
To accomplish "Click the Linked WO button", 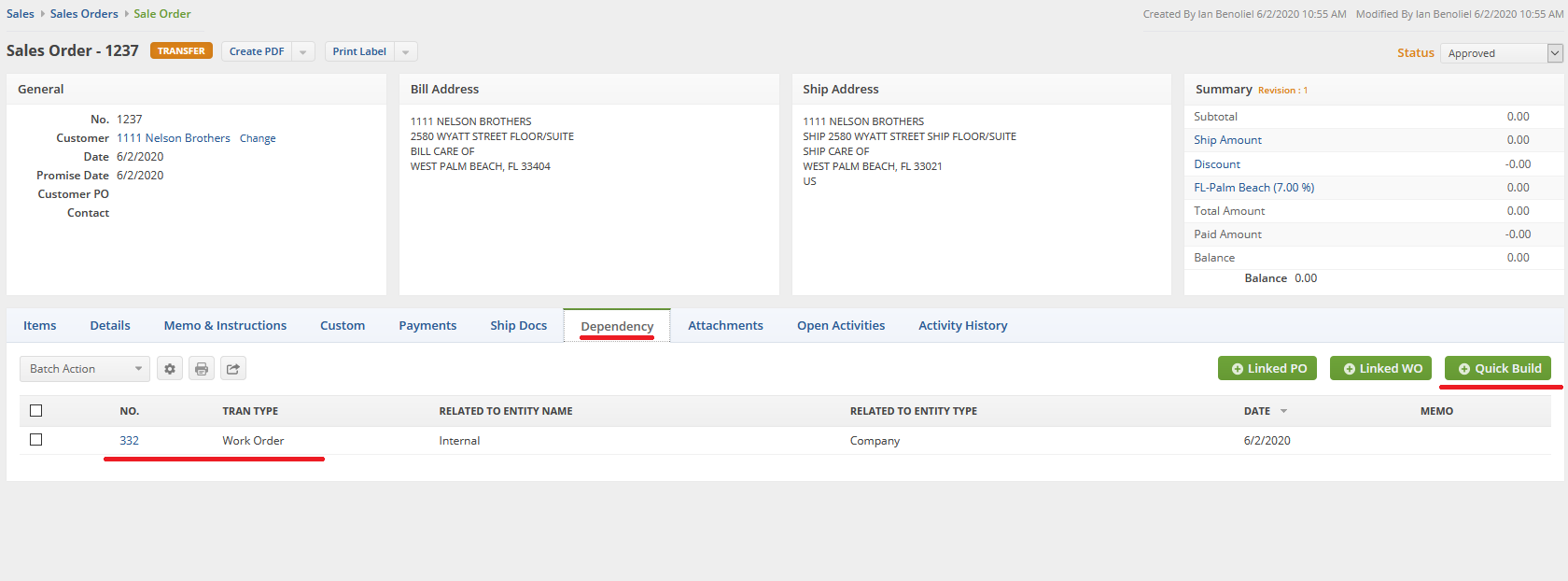I will [x=1382, y=368].
